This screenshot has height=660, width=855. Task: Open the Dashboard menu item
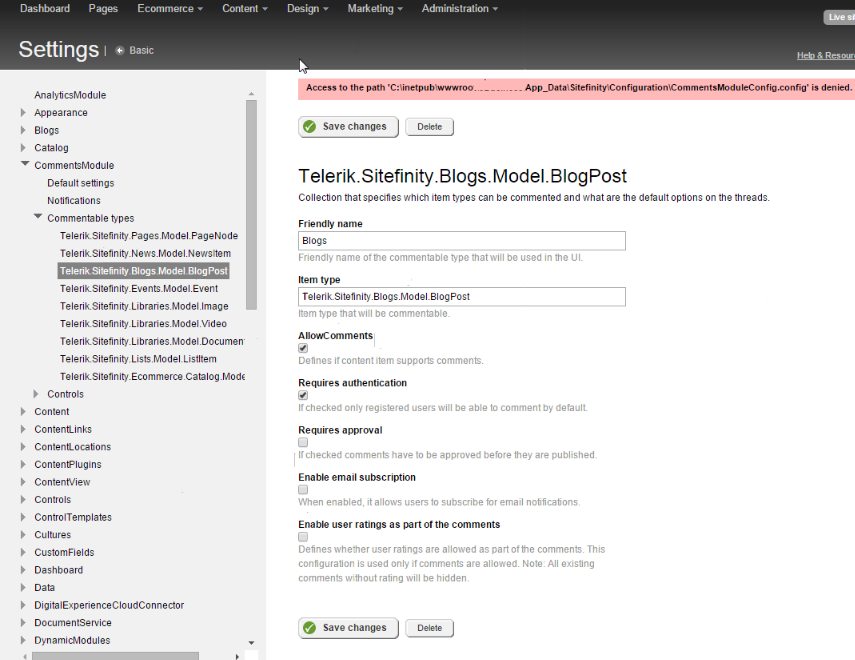coord(45,9)
